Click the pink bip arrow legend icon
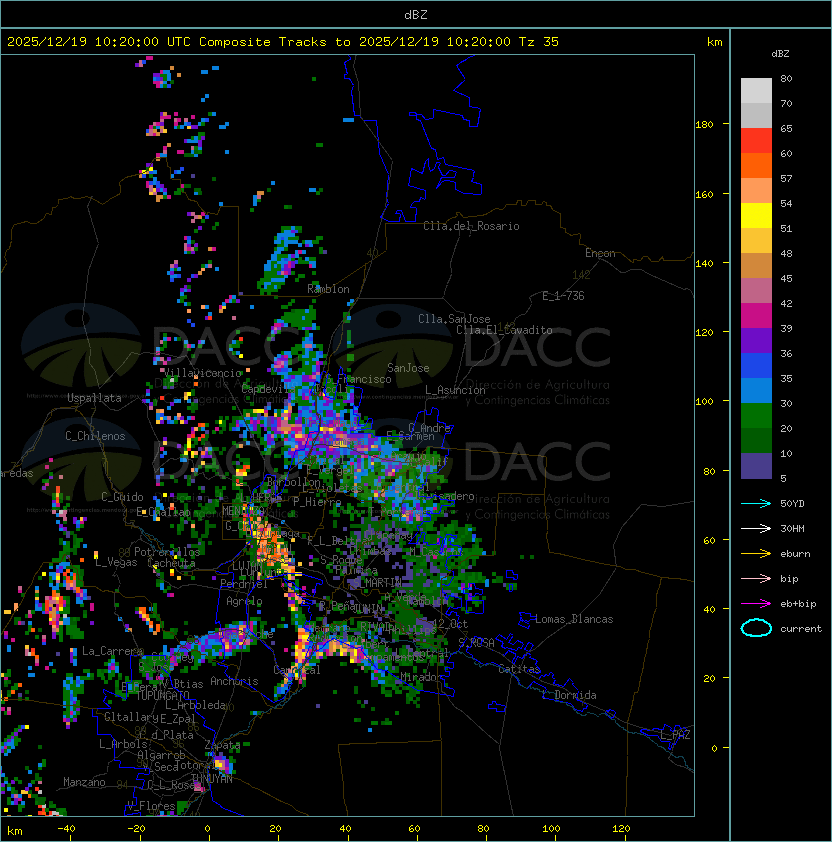The image size is (832, 842). 756,578
